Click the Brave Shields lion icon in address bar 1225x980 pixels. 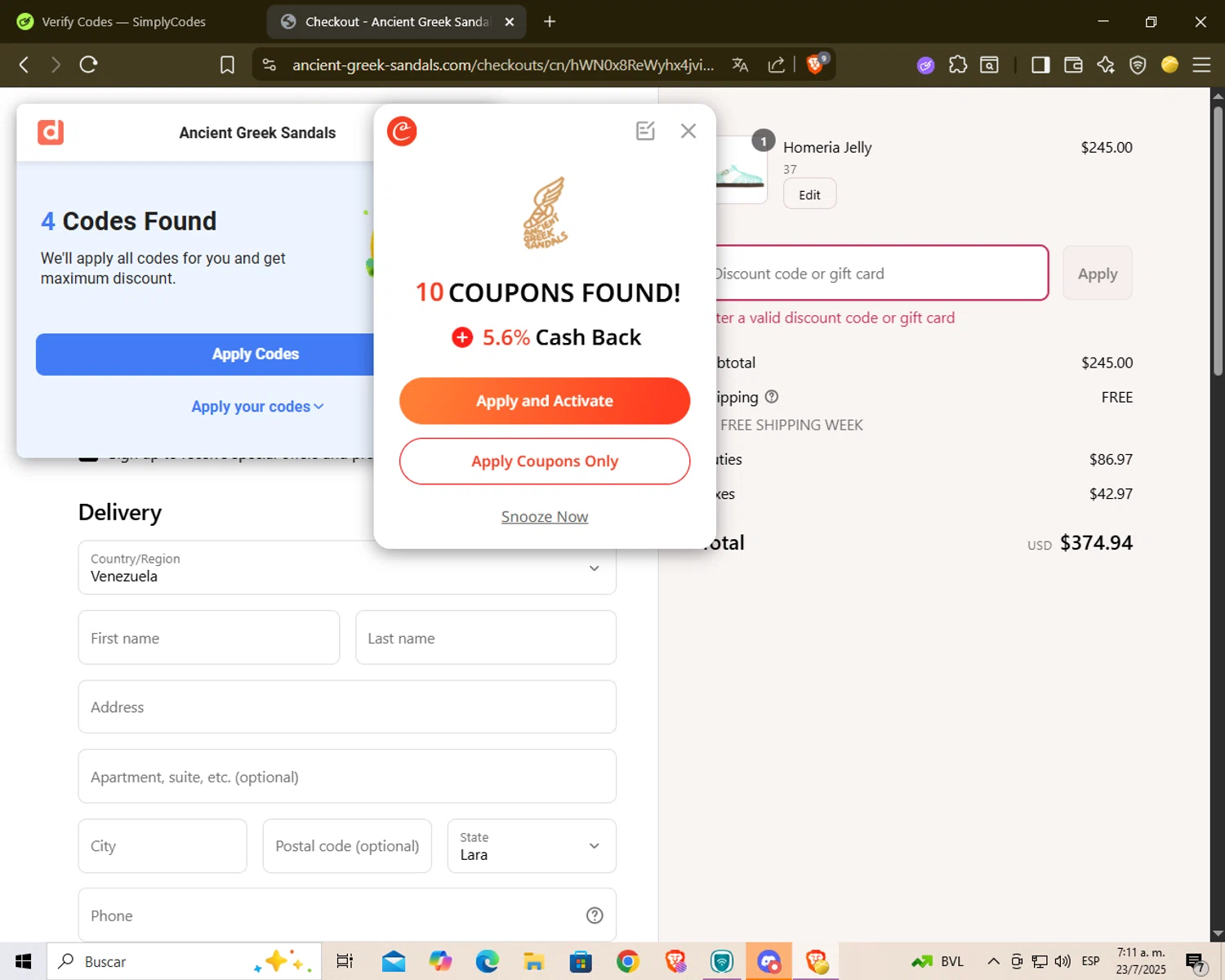click(x=816, y=65)
